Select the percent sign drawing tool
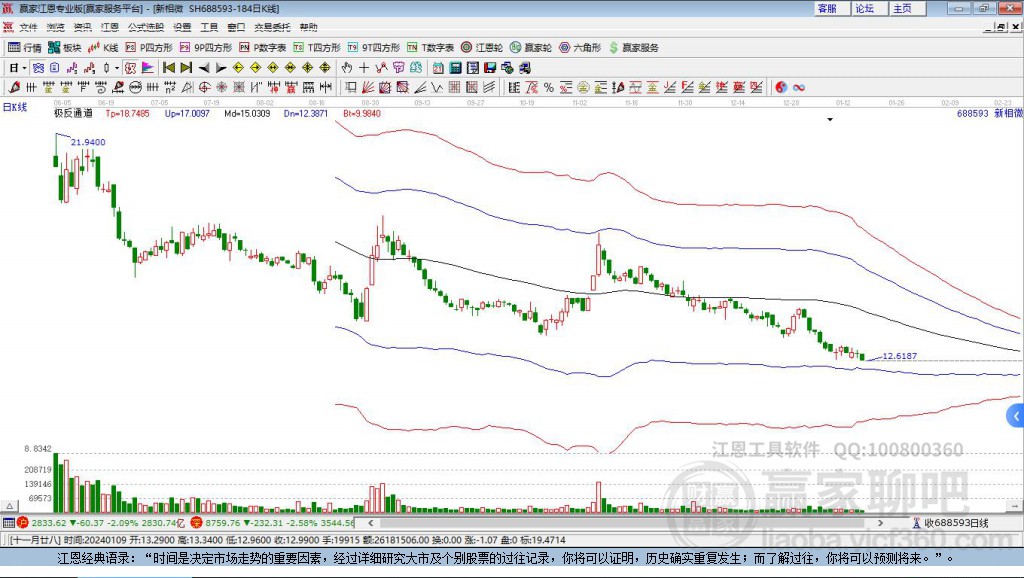This screenshot has height=578, width=1024. coord(549,87)
